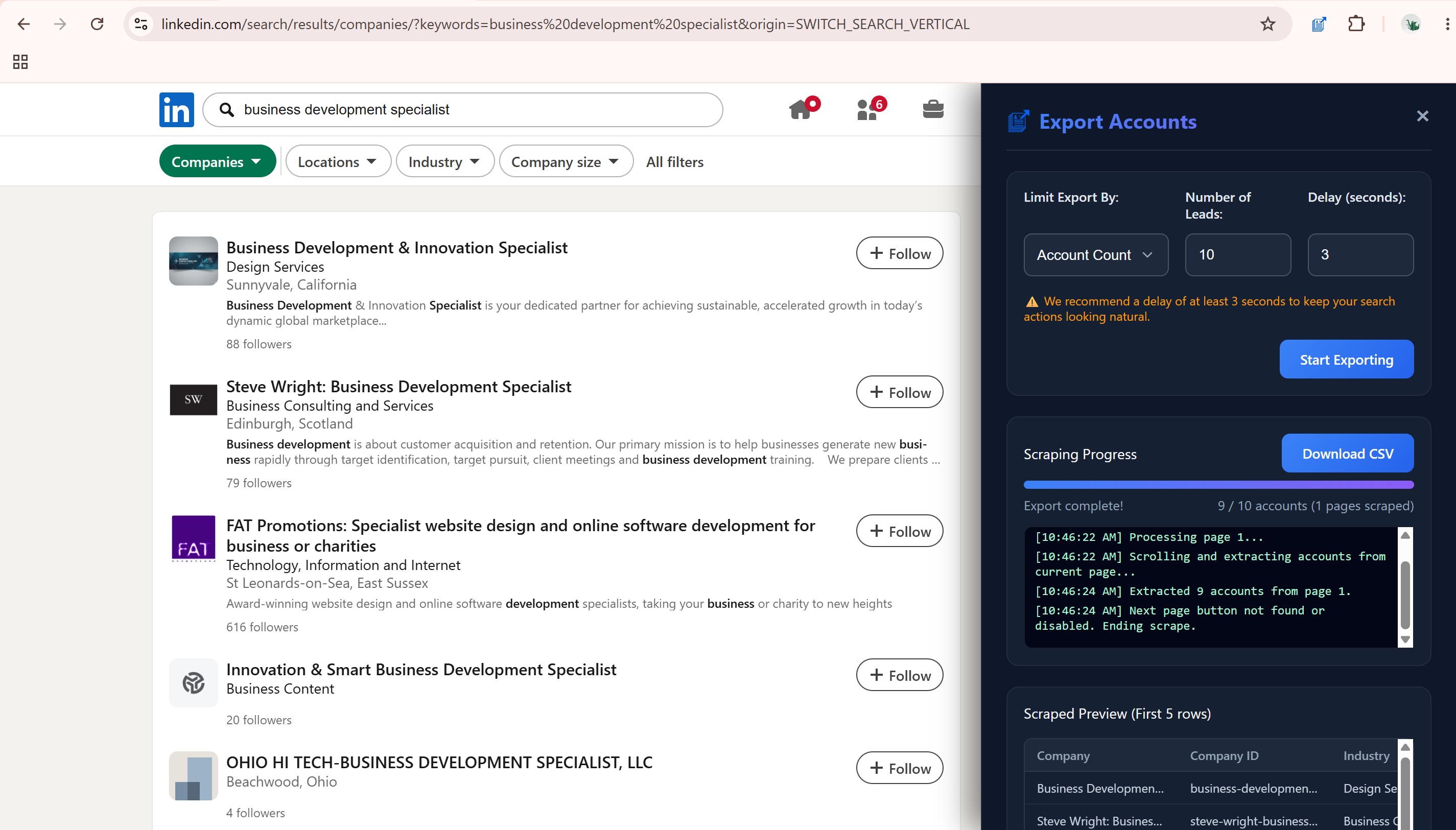1456x830 pixels.
Task: Expand the Company size filter dropdown
Action: click(x=566, y=161)
